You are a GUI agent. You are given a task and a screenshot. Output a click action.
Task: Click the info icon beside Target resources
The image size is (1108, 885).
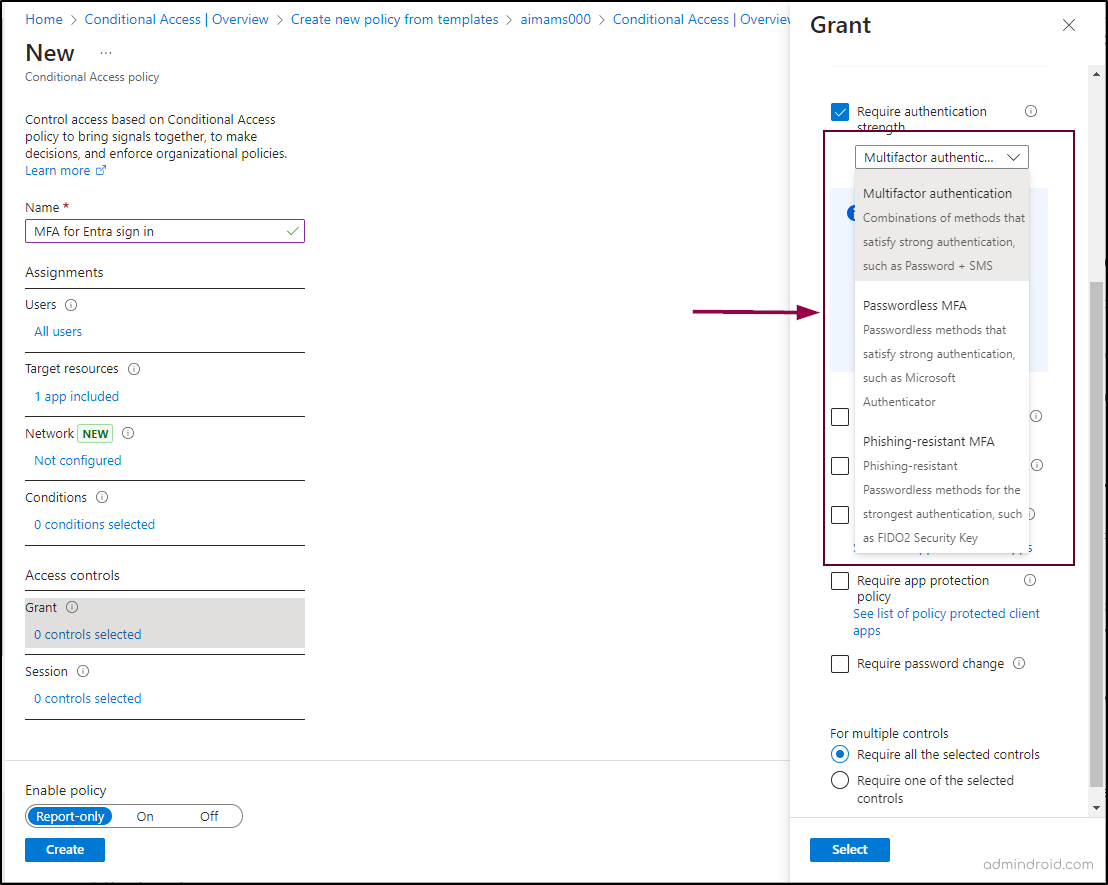134,368
